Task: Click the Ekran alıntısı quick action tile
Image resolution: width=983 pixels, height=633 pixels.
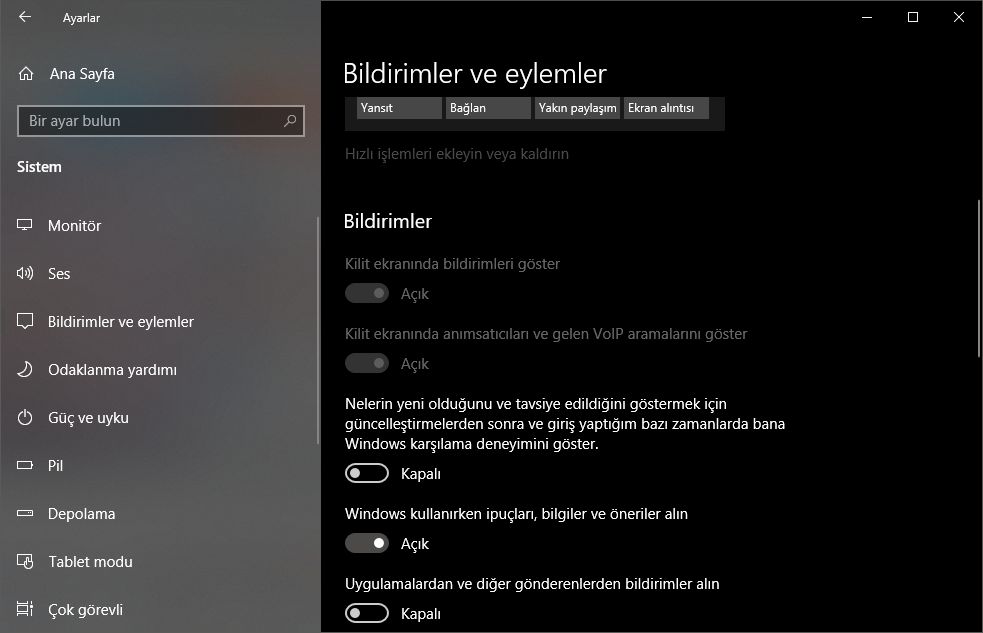Action: 666,108
